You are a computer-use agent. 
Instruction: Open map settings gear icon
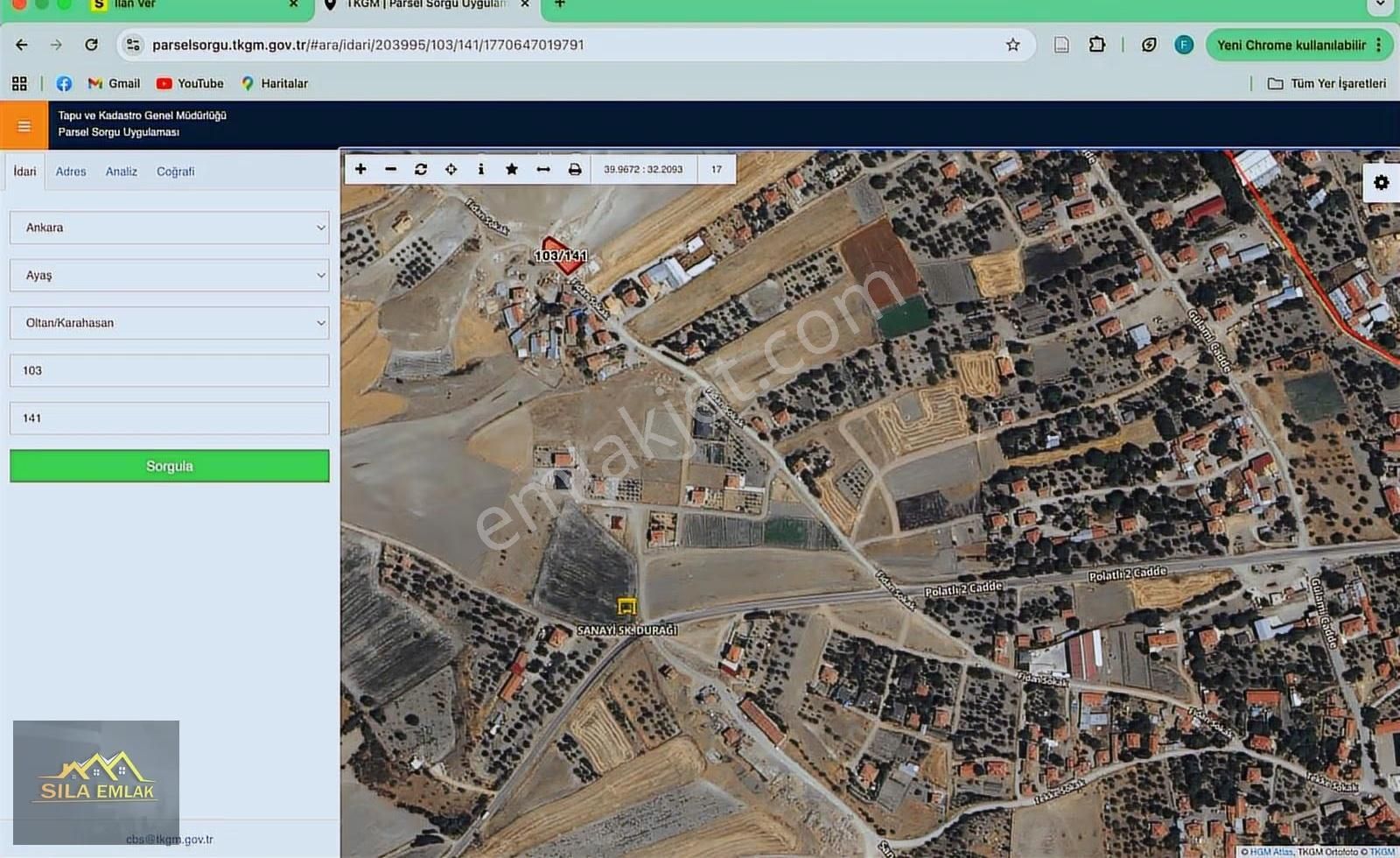1381,182
